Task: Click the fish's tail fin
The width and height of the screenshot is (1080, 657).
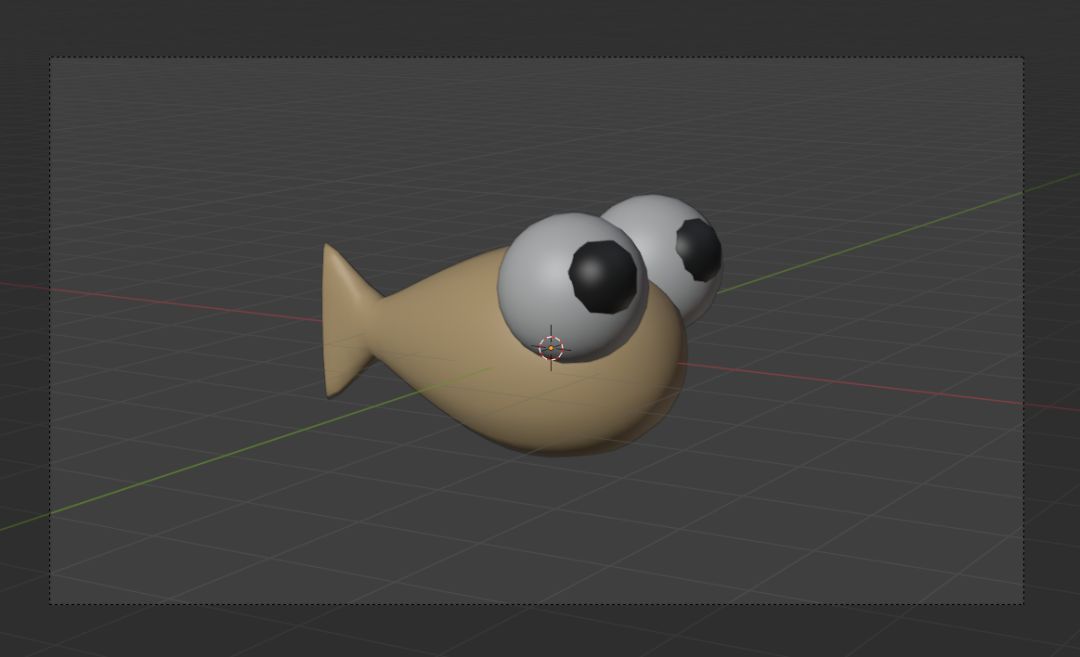Action: [x=348, y=320]
